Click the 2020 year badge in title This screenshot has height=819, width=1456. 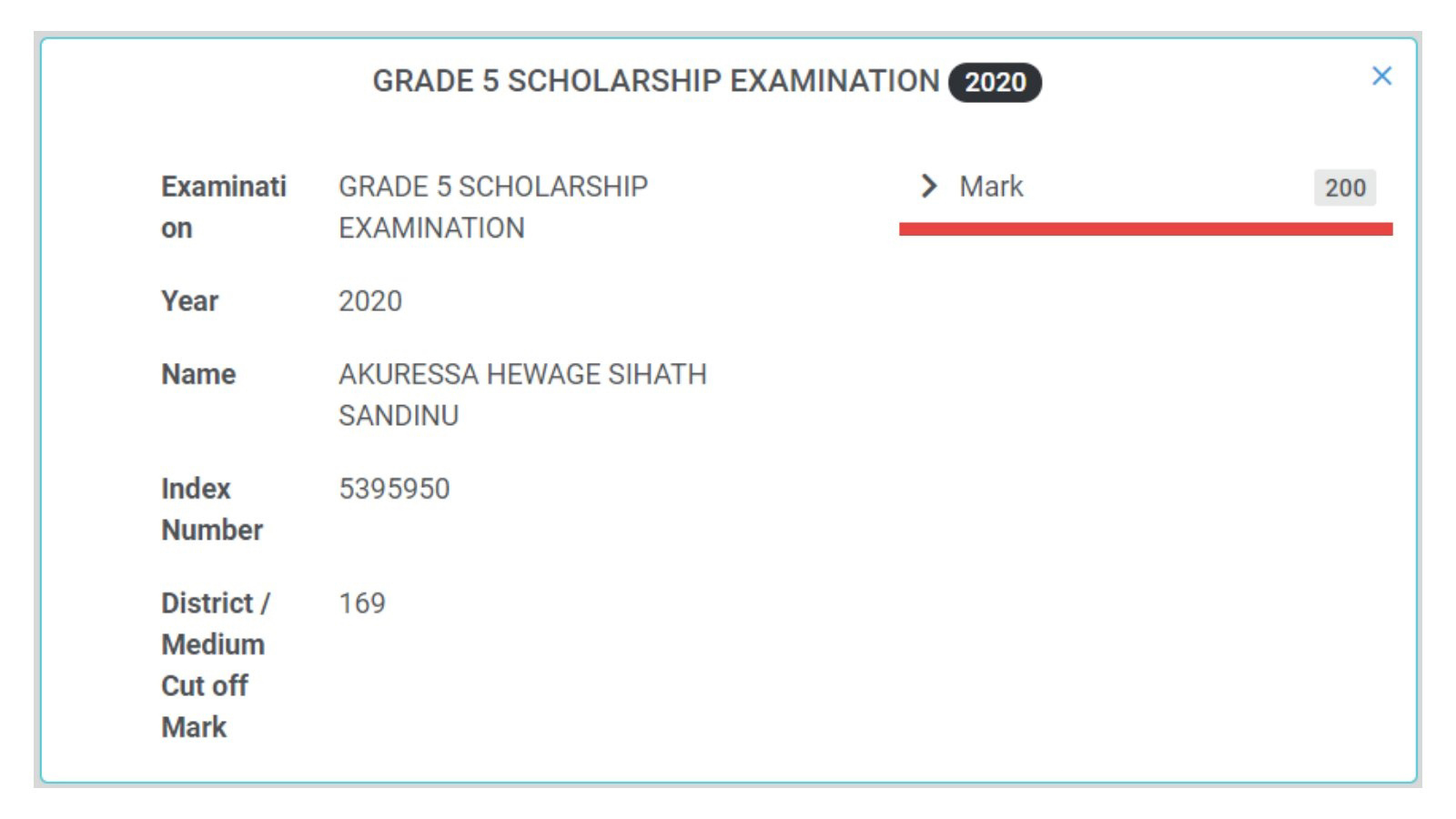tap(995, 82)
